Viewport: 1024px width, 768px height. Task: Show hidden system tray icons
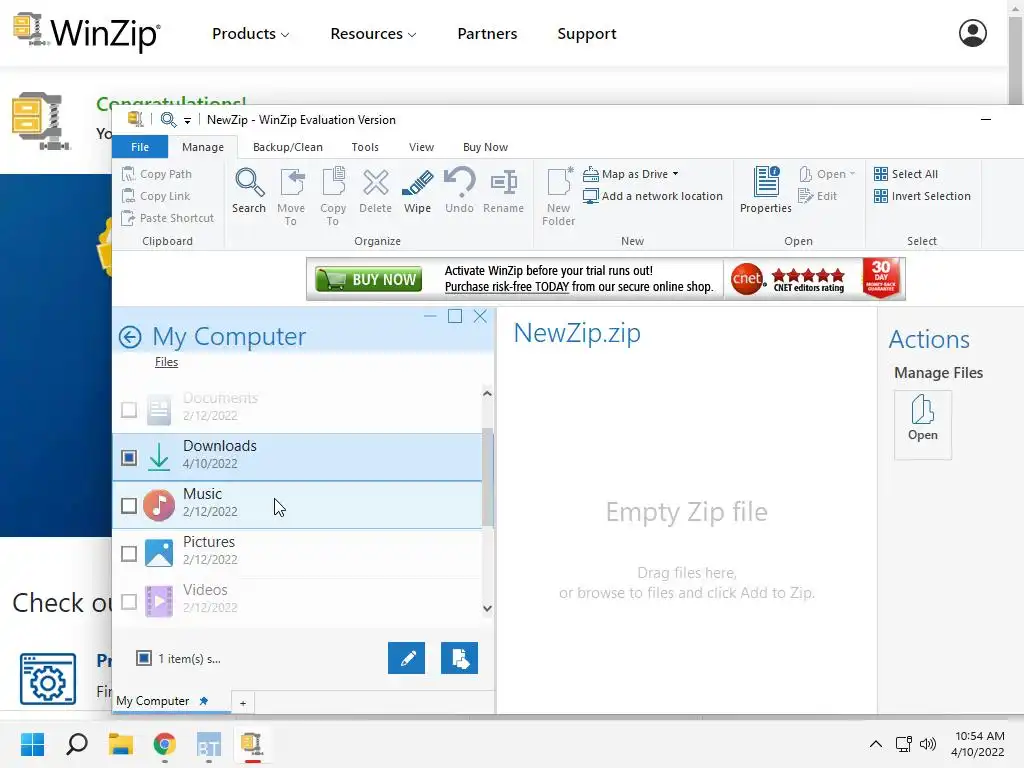coord(876,744)
